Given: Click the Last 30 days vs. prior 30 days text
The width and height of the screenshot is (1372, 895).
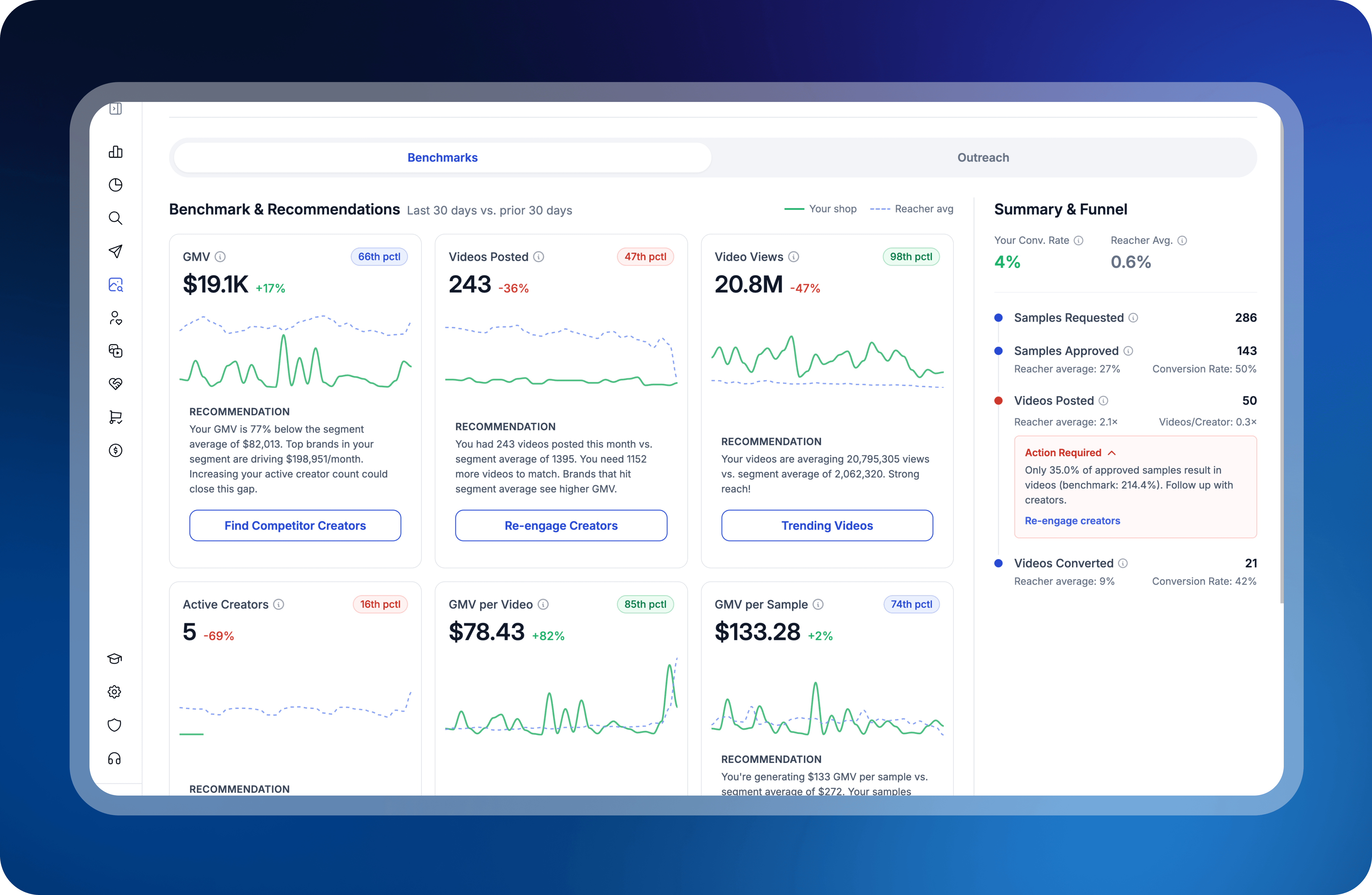Looking at the screenshot, I should pyautogui.click(x=489, y=211).
